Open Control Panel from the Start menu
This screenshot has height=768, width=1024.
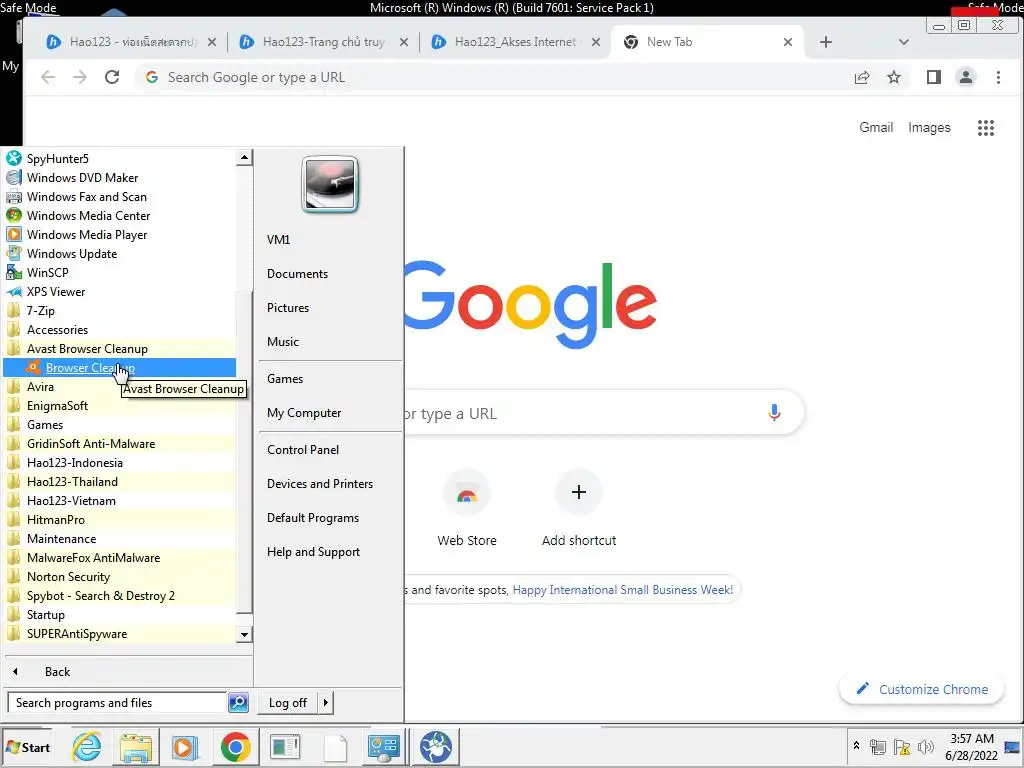302,450
